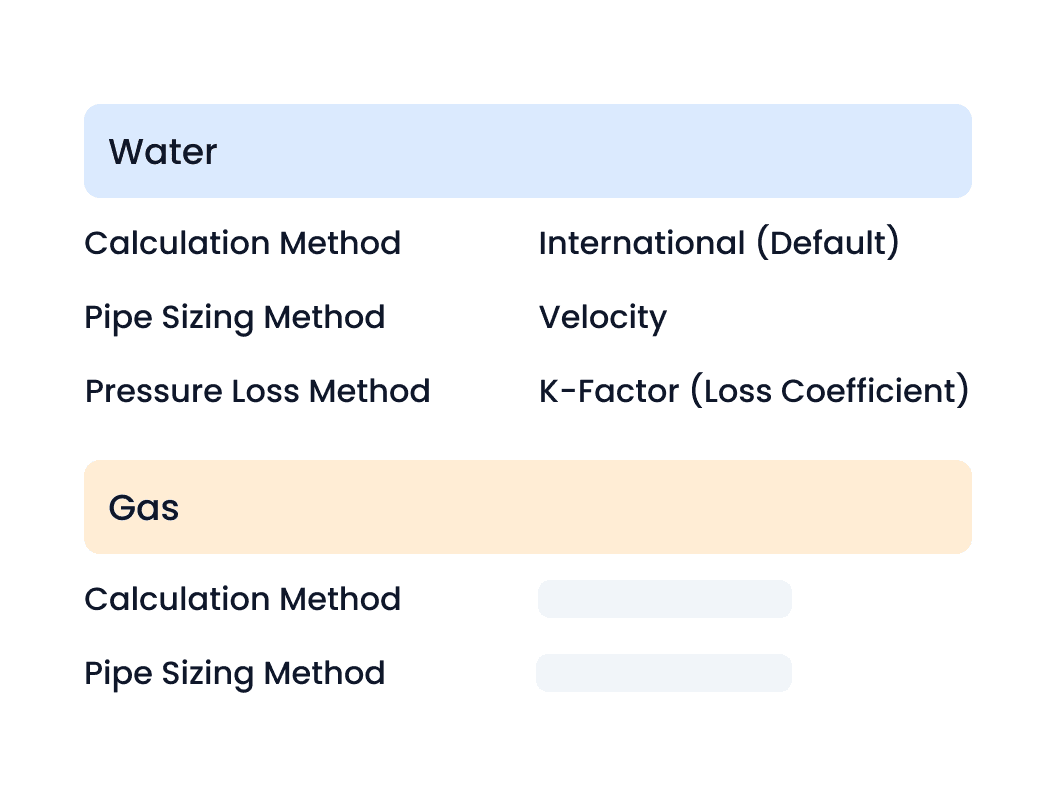Viewport: 1056px width, 800px height.
Task: Open the K-Factor (Loss Coefficient) value
Action: coord(754,391)
